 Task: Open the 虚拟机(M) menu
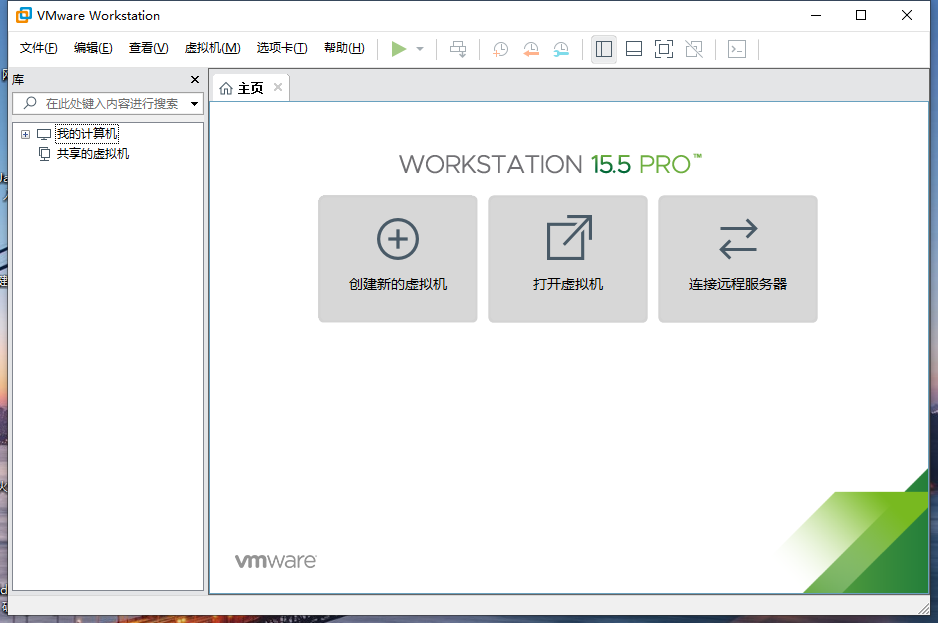[x=212, y=48]
